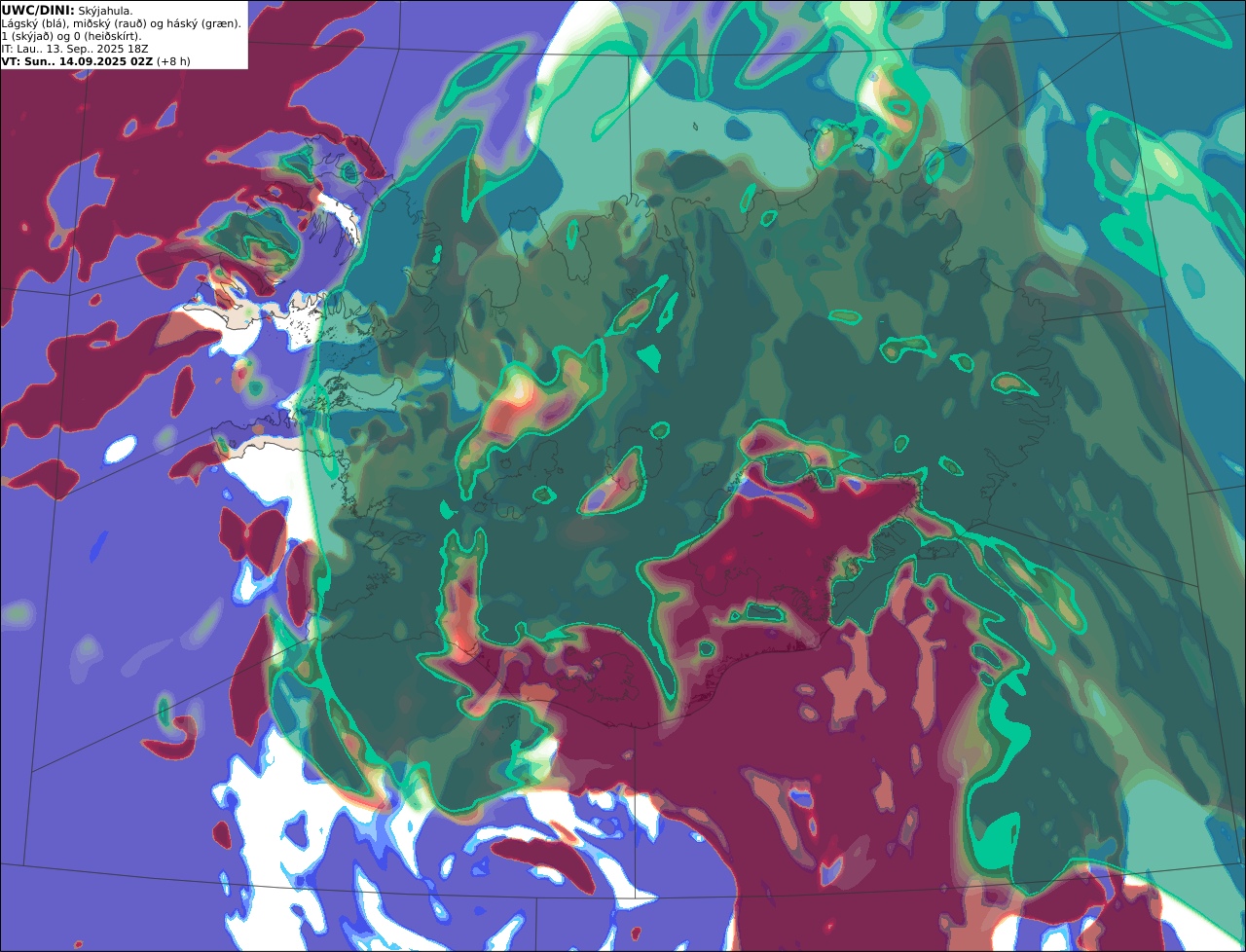Click the text "1 (skýjað) og 0 (heiðskírt)."

pyautogui.click(x=72, y=36)
